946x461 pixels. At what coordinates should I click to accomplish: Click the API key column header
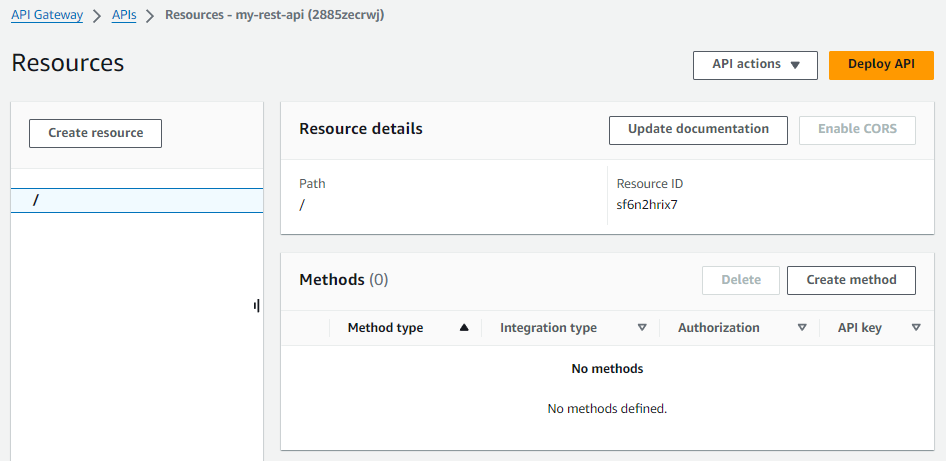[x=860, y=328]
